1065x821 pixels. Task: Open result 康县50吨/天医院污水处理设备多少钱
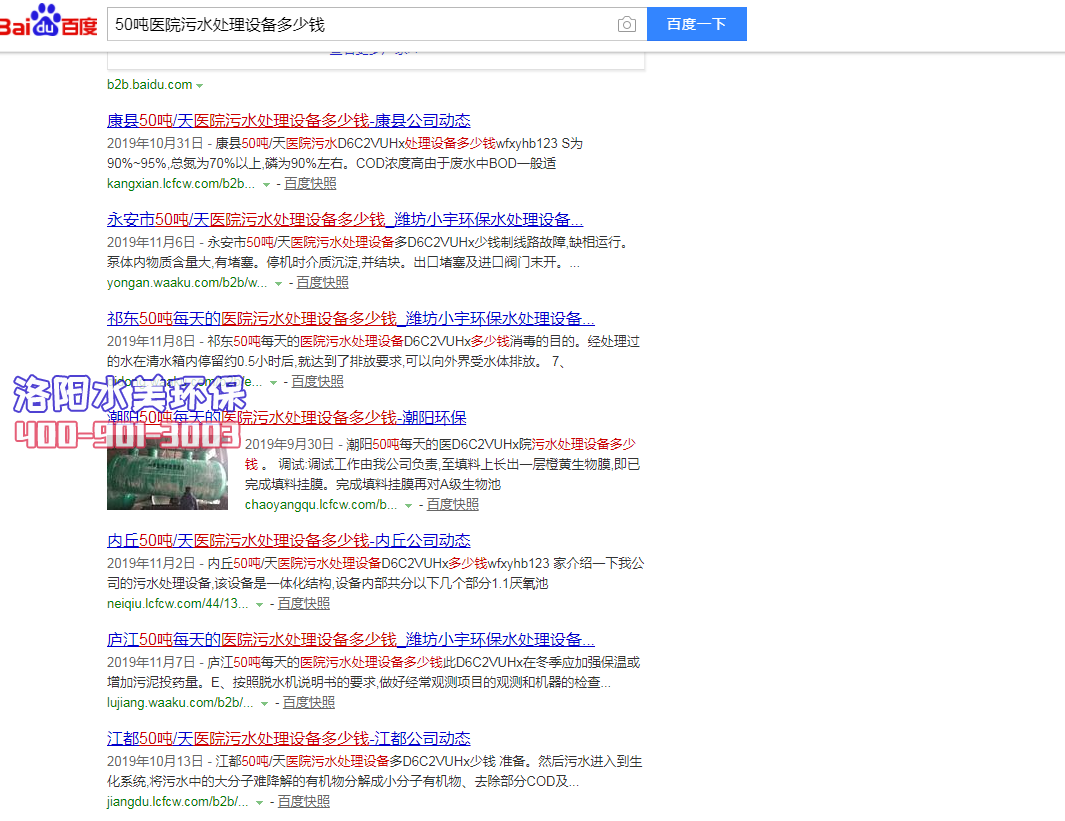[289, 120]
